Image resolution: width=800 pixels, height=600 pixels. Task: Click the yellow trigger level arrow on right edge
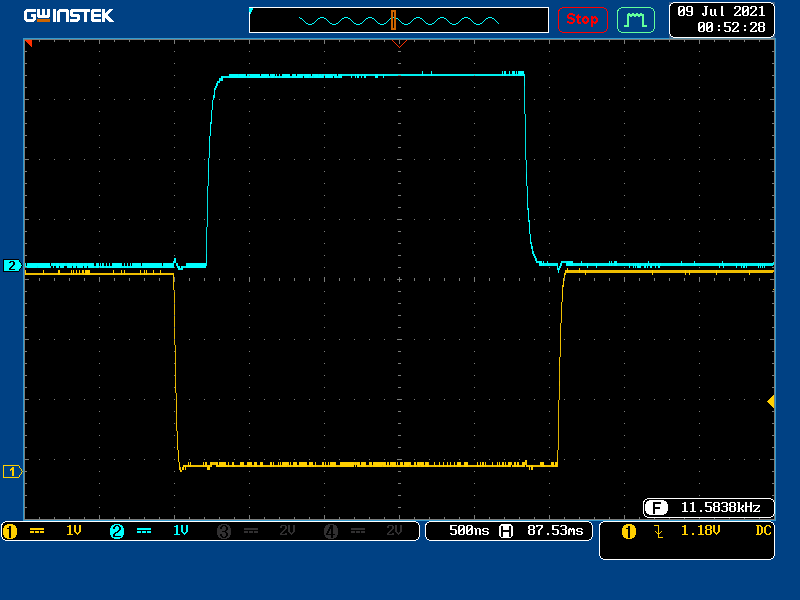coord(770,401)
